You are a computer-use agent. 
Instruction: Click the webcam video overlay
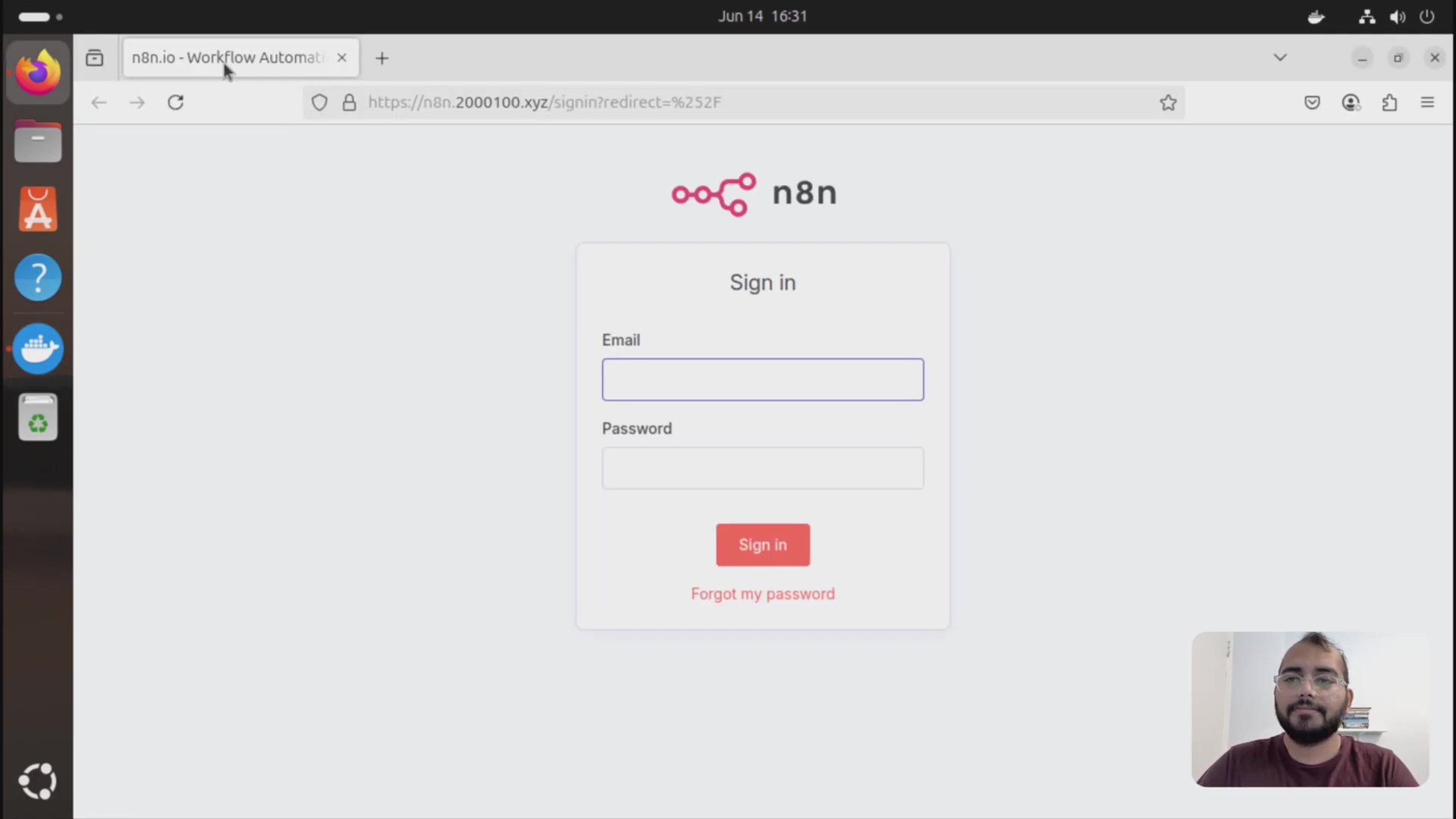coord(1310,709)
